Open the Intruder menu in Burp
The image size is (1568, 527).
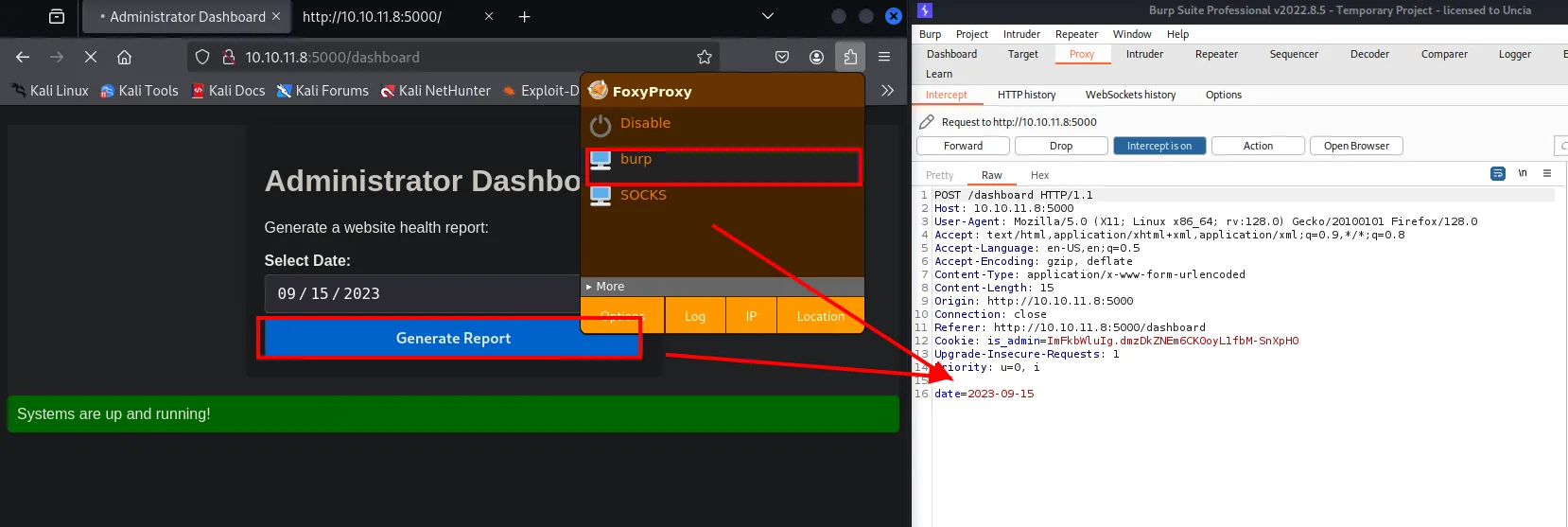(x=1021, y=34)
